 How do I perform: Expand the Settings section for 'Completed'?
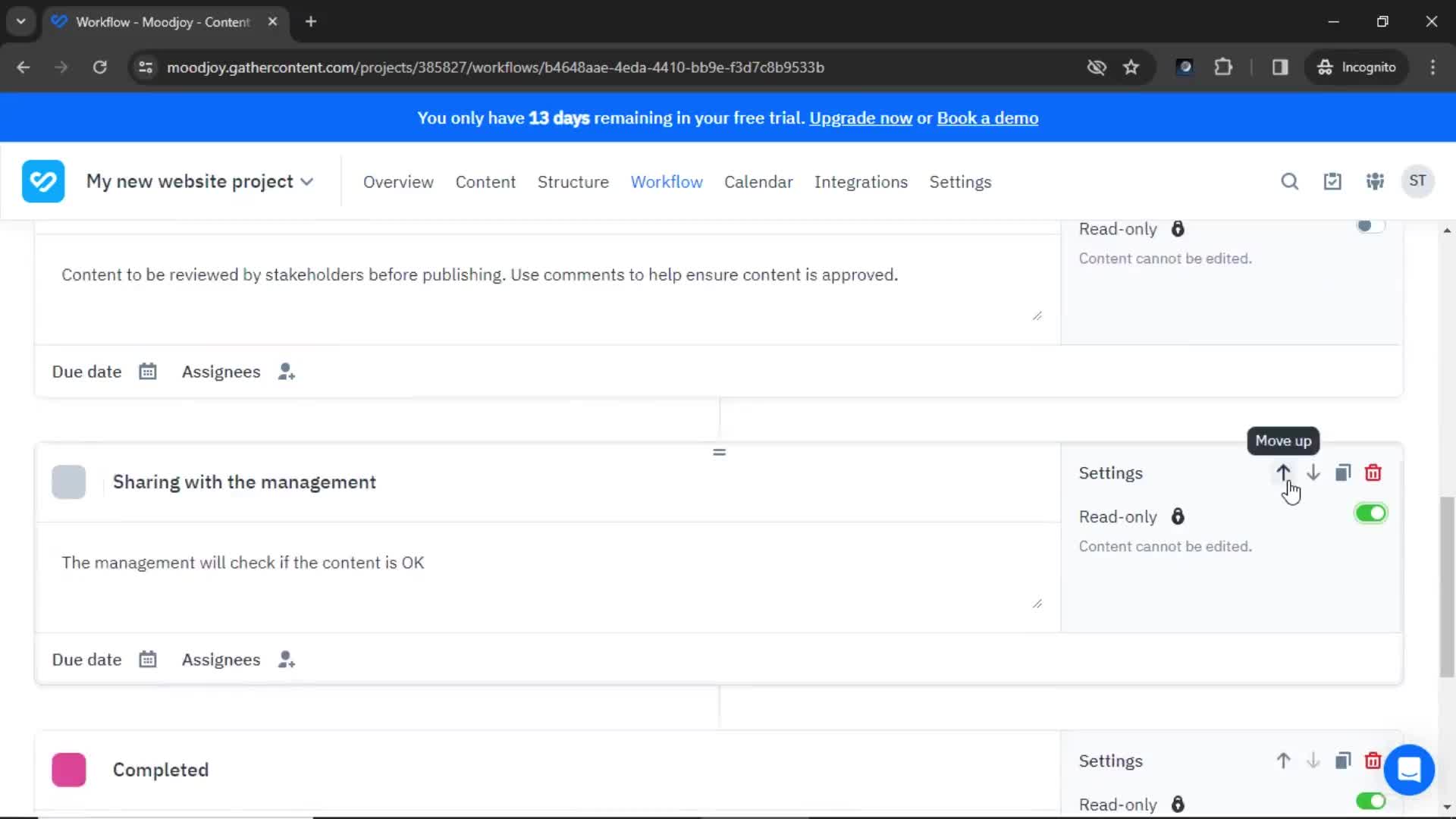1112,760
